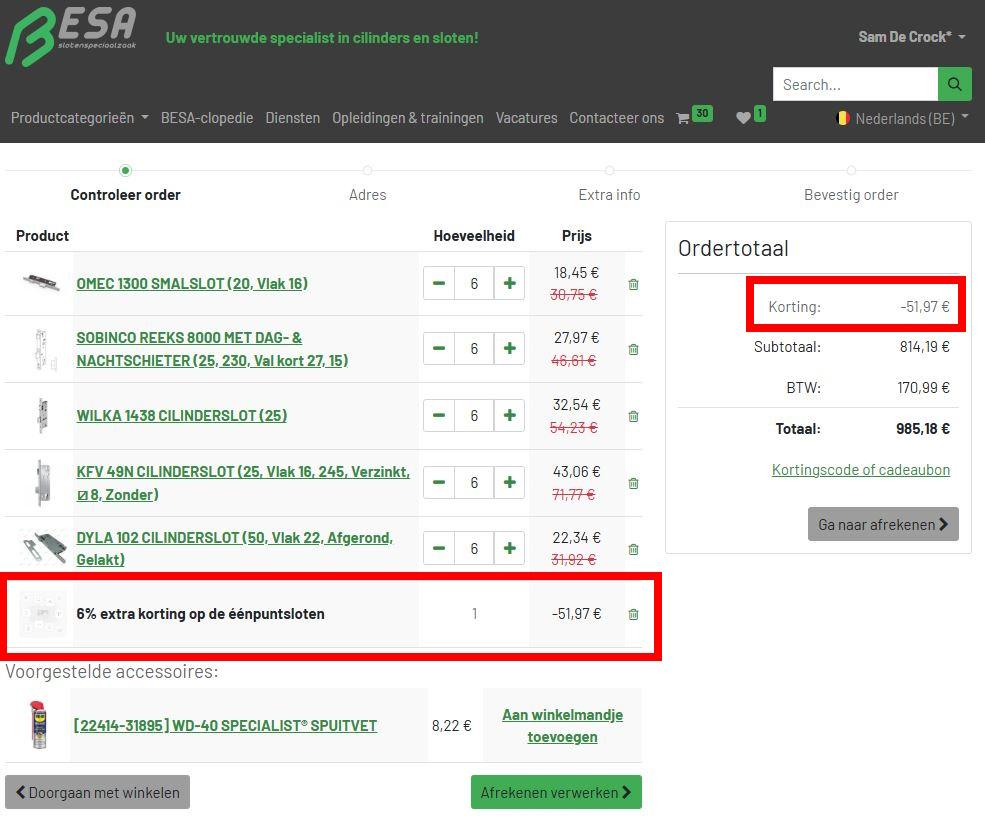Open the Sam De Crock account menu
Viewport: 985px width, 830px height.
911,37
